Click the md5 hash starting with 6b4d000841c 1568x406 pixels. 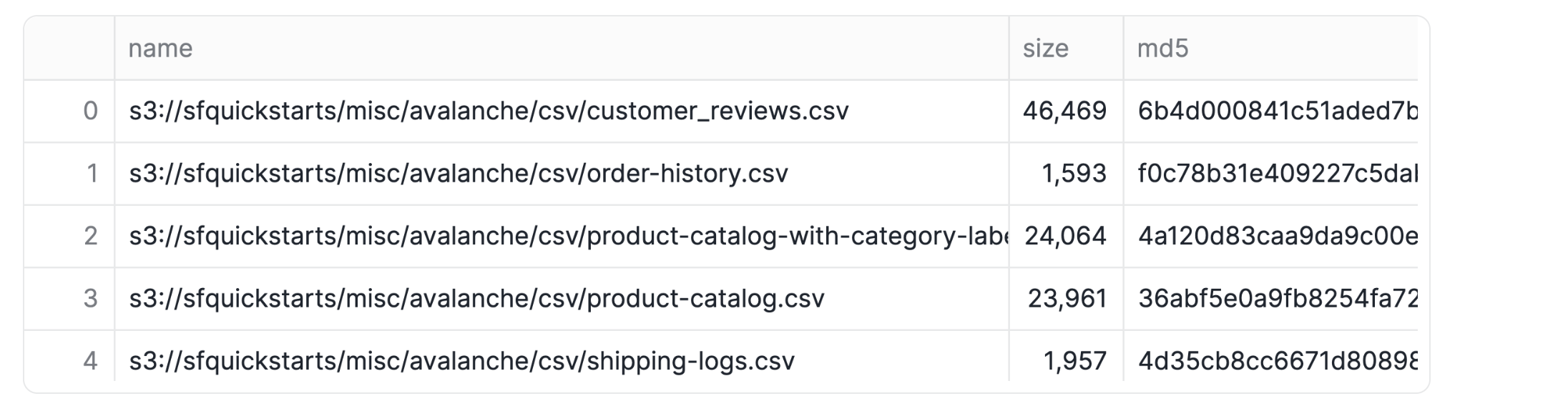tap(1270, 111)
